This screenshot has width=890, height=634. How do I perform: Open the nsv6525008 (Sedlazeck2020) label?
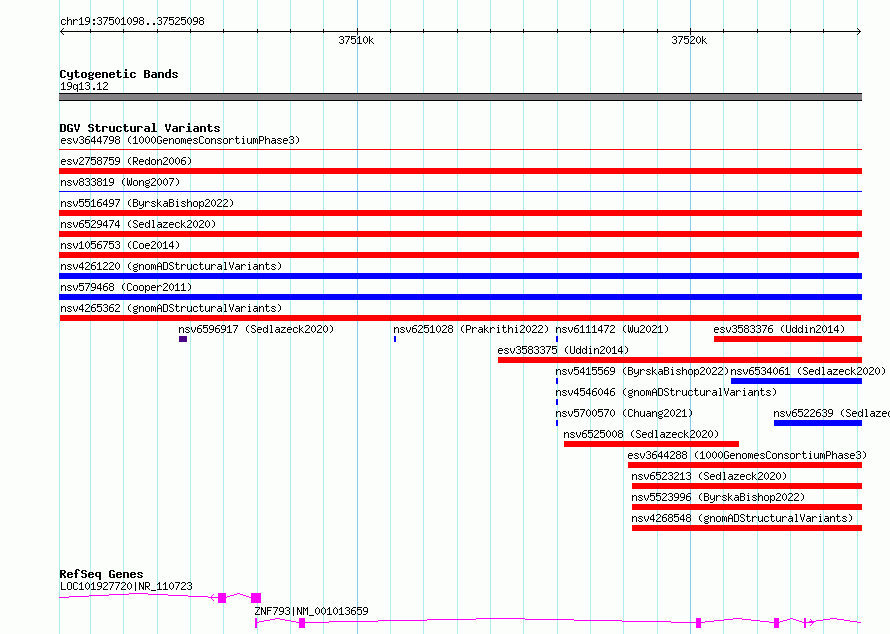(641, 434)
